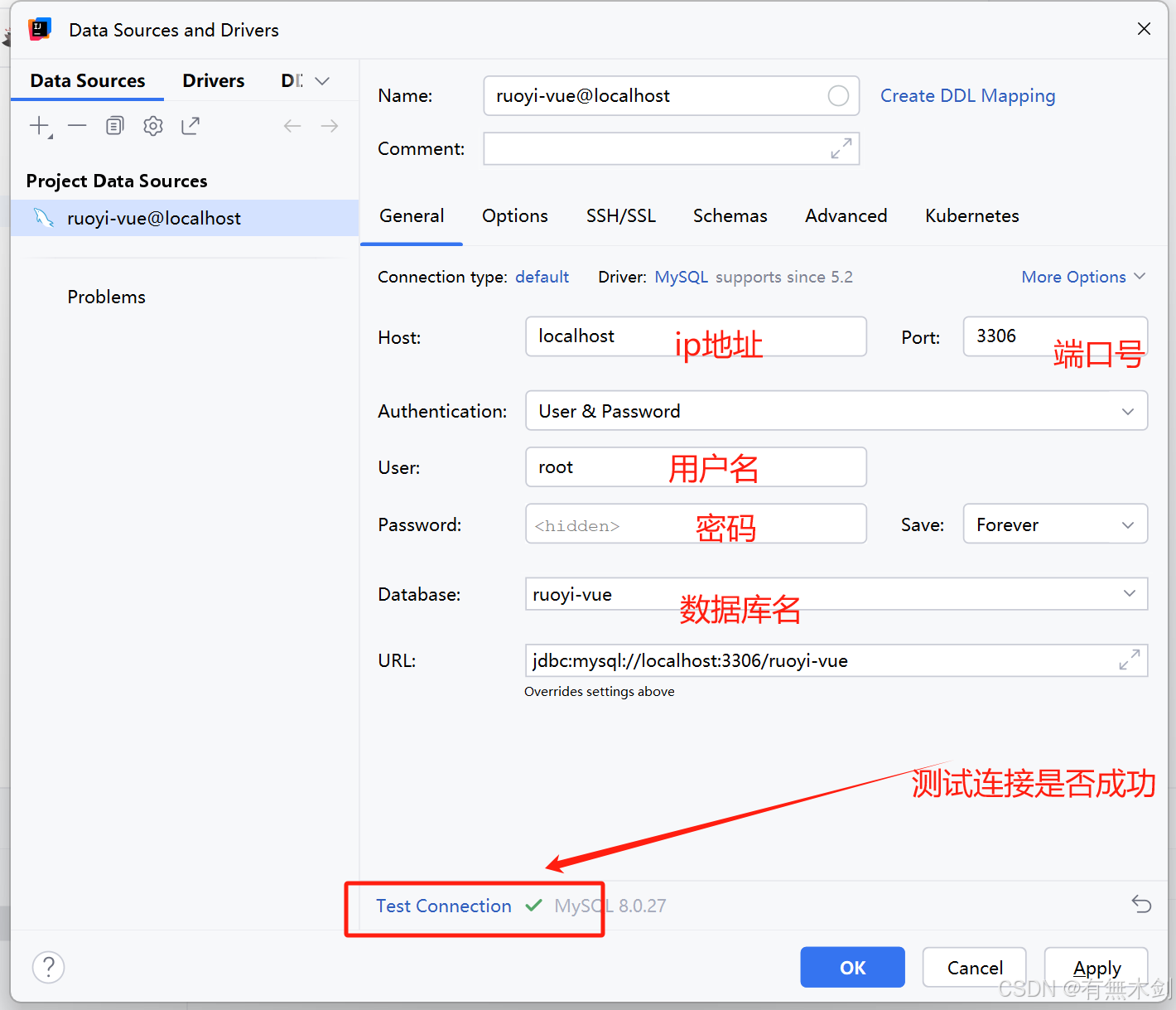Open the Options tab
This screenshot has width=1176, height=1010.
tap(515, 216)
